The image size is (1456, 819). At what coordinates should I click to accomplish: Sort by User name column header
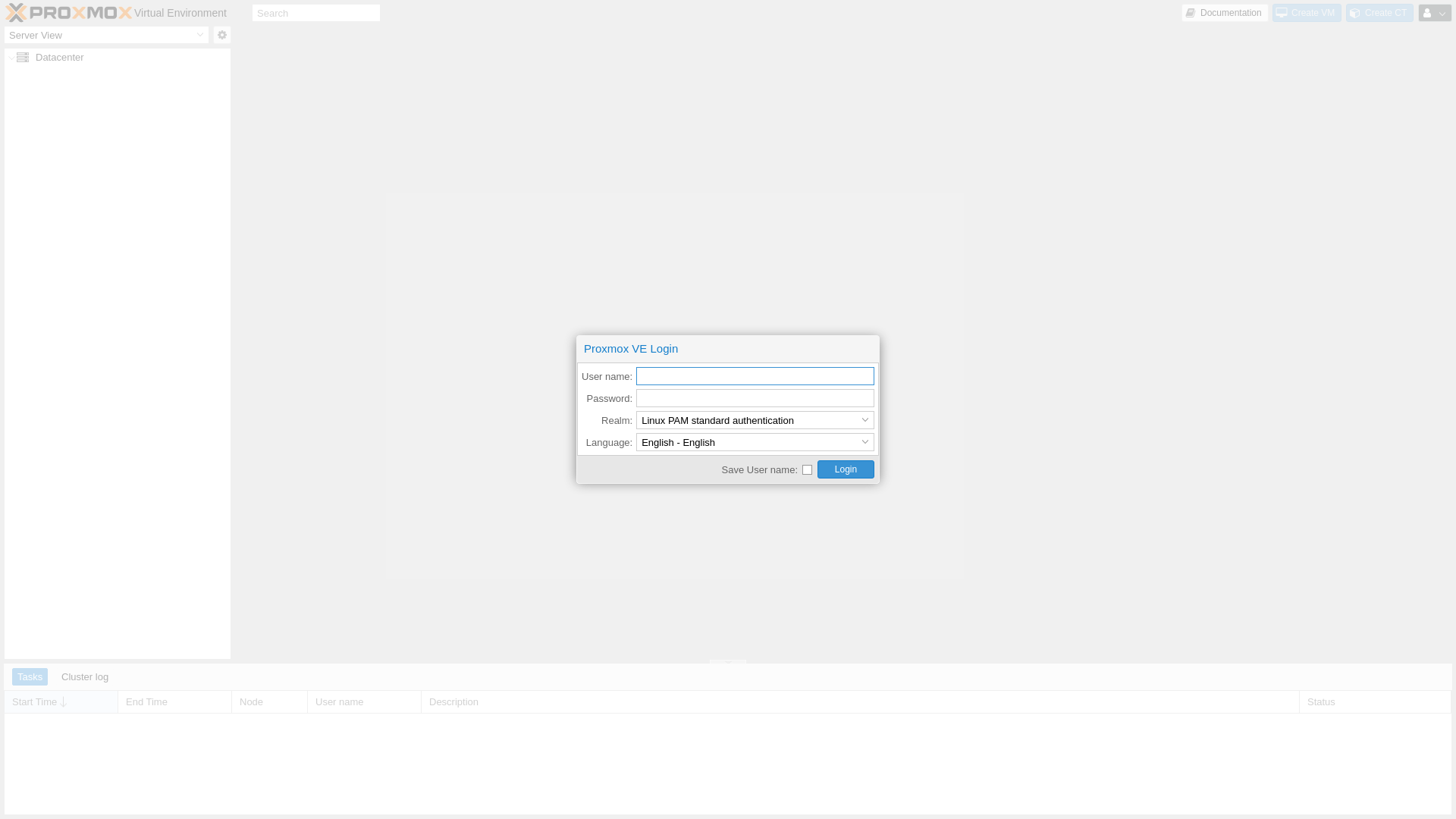(x=365, y=702)
